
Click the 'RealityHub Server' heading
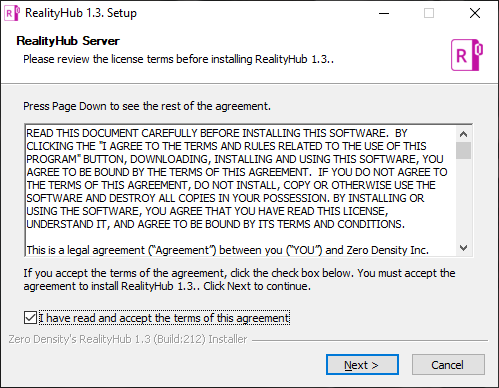coord(68,41)
